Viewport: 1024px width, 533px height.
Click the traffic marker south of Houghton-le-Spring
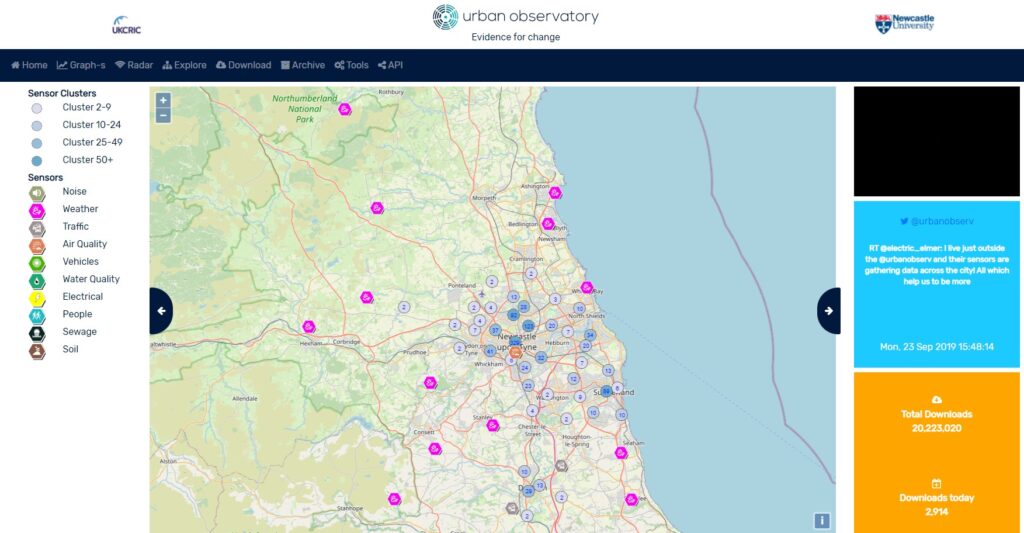click(562, 466)
